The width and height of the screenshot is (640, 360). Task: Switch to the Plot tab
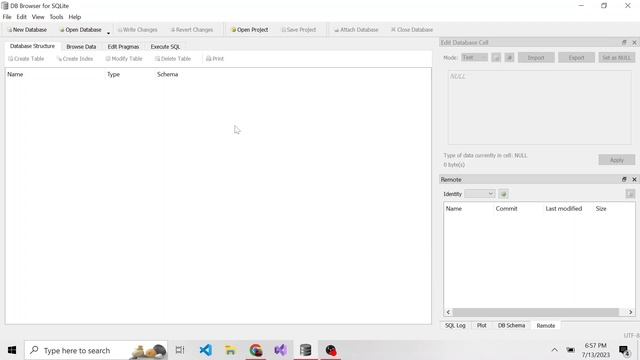click(x=482, y=325)
